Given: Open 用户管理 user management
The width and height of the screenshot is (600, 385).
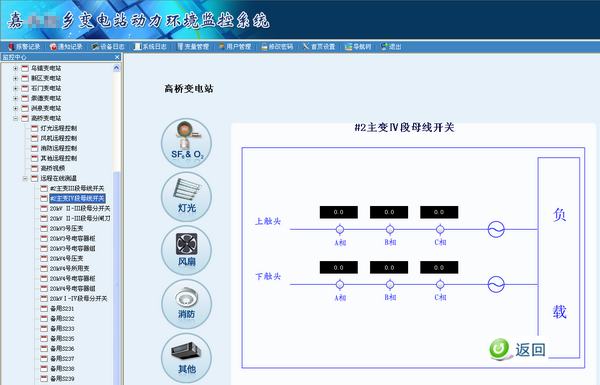Looking at the screenshot, I should 235,47.
